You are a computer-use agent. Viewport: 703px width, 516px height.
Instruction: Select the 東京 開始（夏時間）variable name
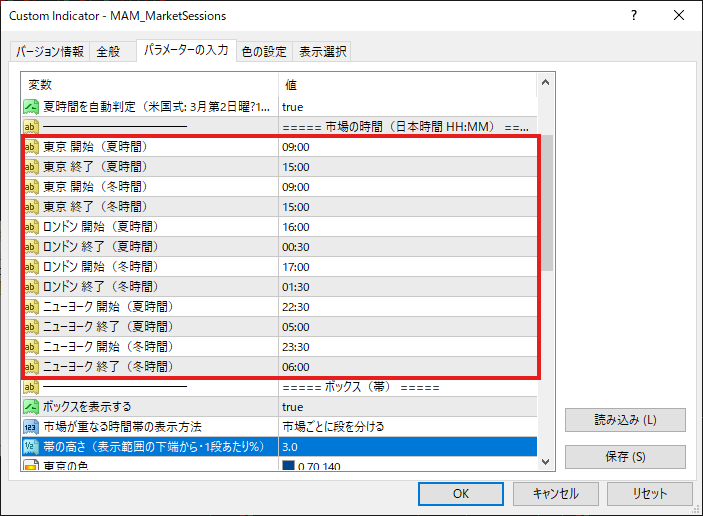tap(95, 147)
